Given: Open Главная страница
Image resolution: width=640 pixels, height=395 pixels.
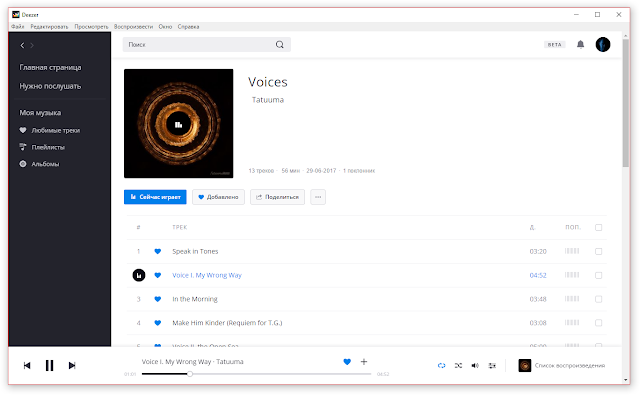Looking at the screenshot, I should click(50, 67).
